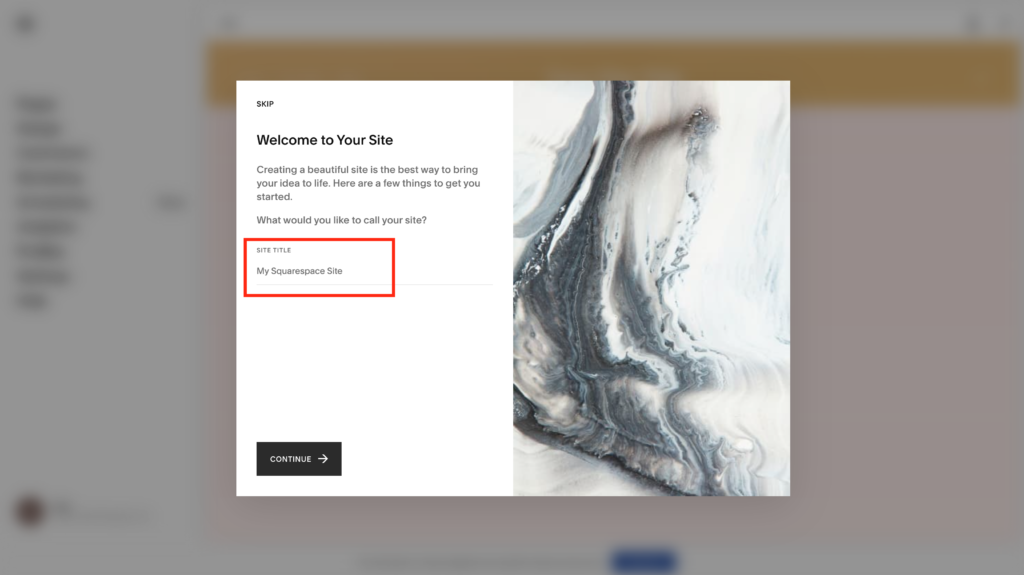Select the last blurred sidebar menu item

tap(32, 301)
